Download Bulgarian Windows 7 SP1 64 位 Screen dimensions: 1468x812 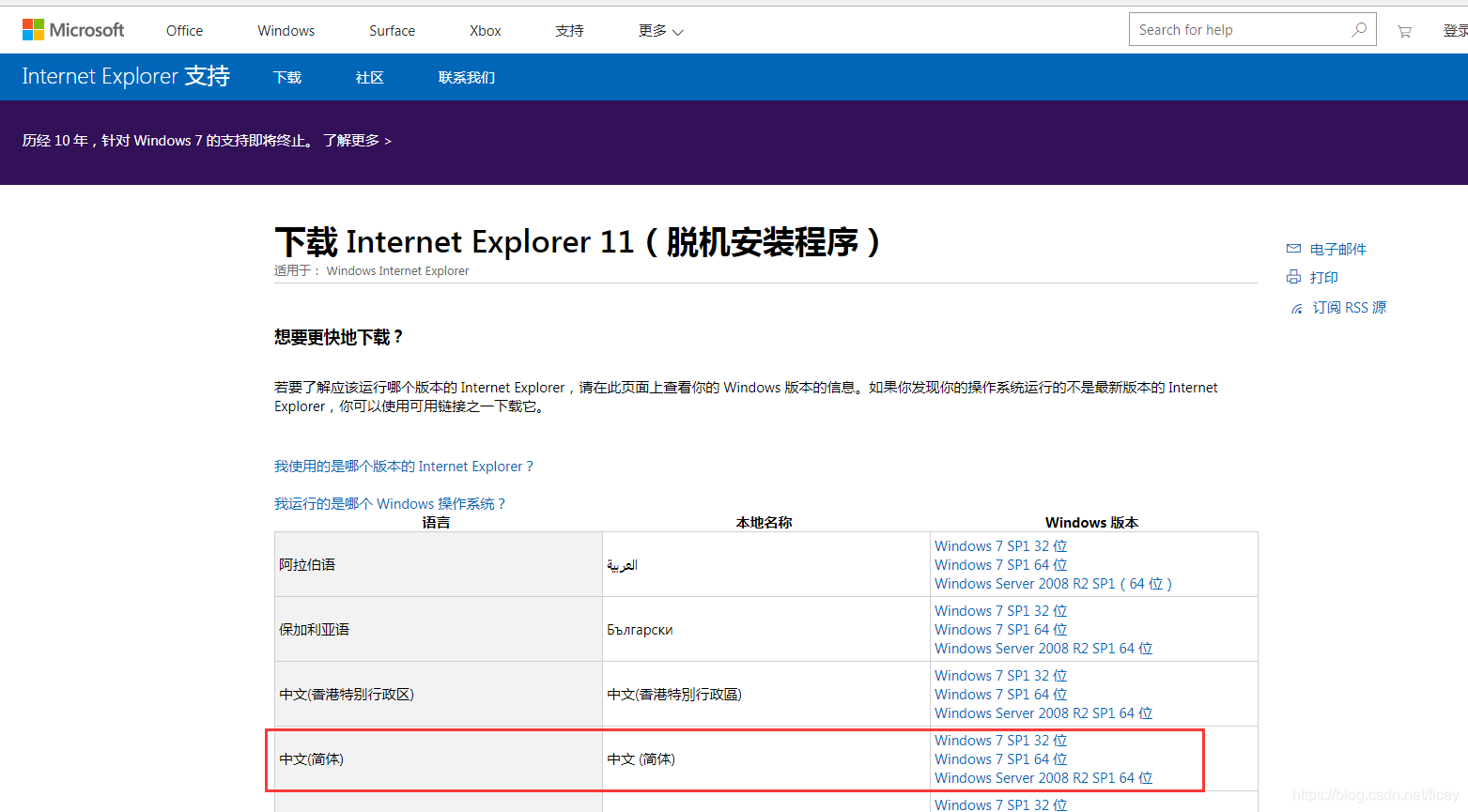click(1000, 630)
